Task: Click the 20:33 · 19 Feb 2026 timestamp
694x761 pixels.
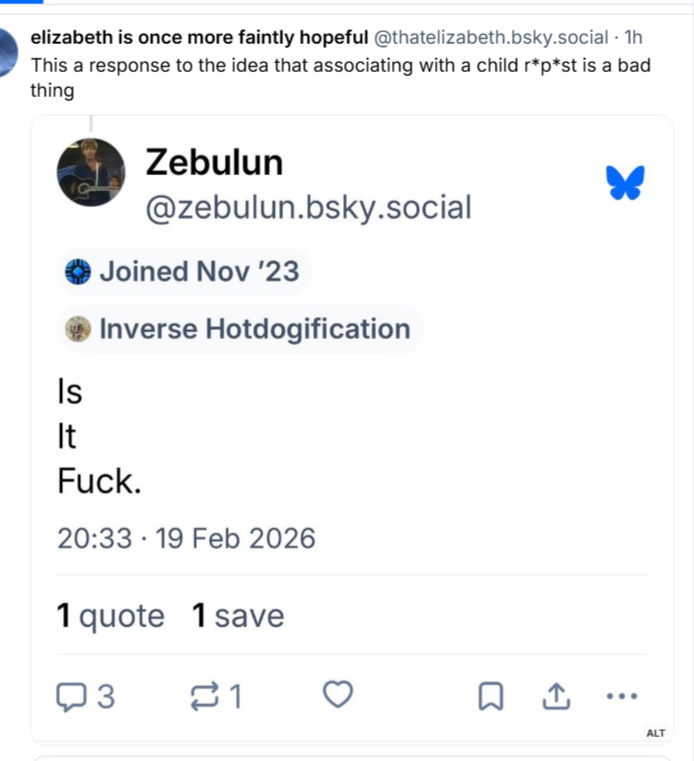Action: click(x=186, y=539)
